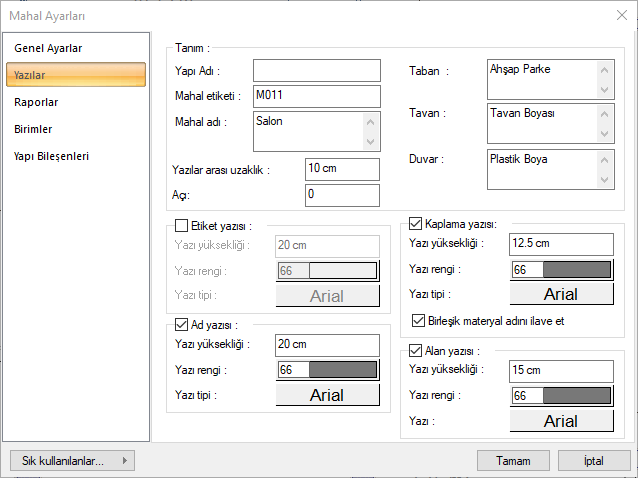This screenshot has width=638, height=478.
Task: Switch to Birimler in the sidebar
Action: pos(34,129)
